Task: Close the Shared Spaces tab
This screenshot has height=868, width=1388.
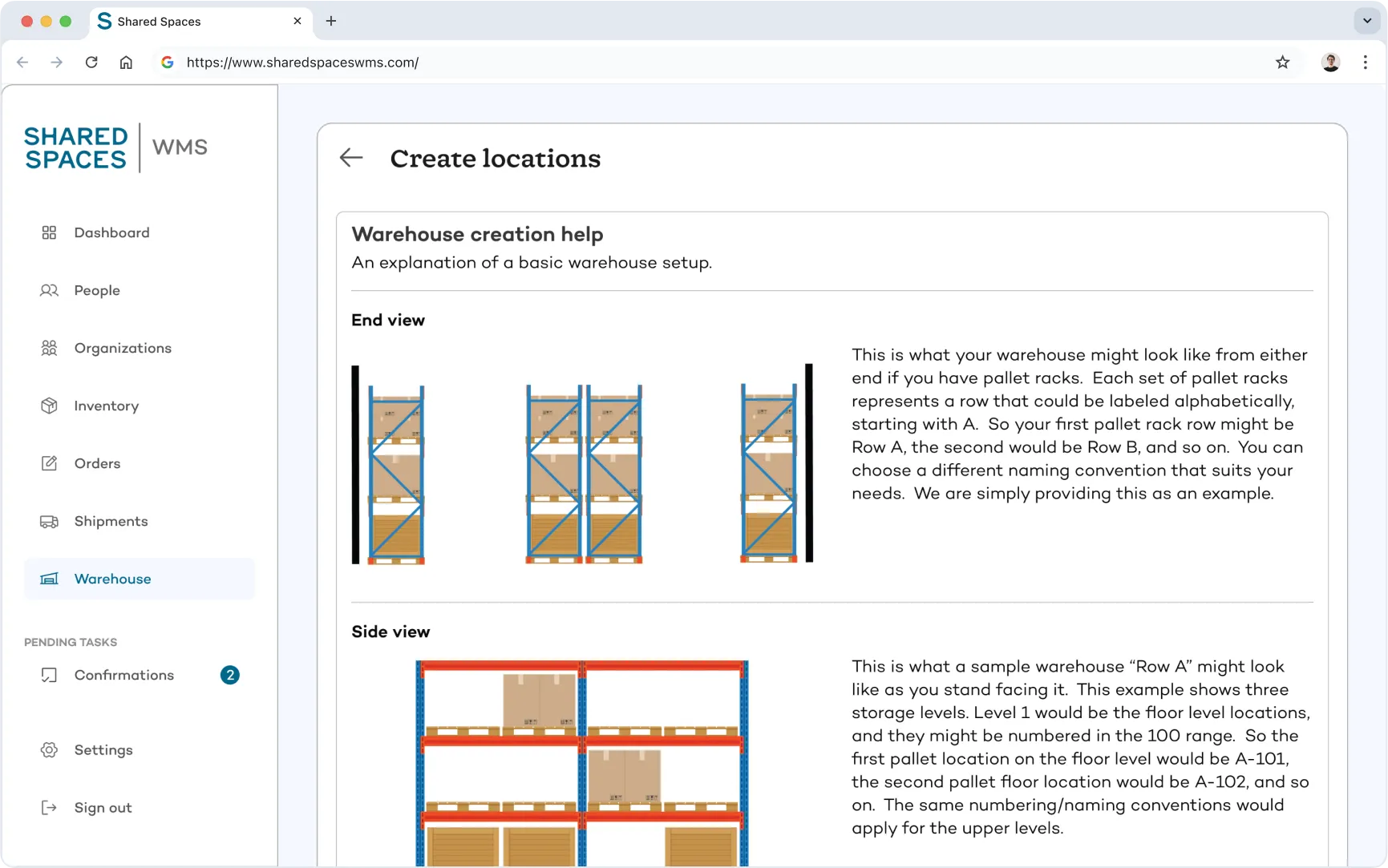Action: 297,21
